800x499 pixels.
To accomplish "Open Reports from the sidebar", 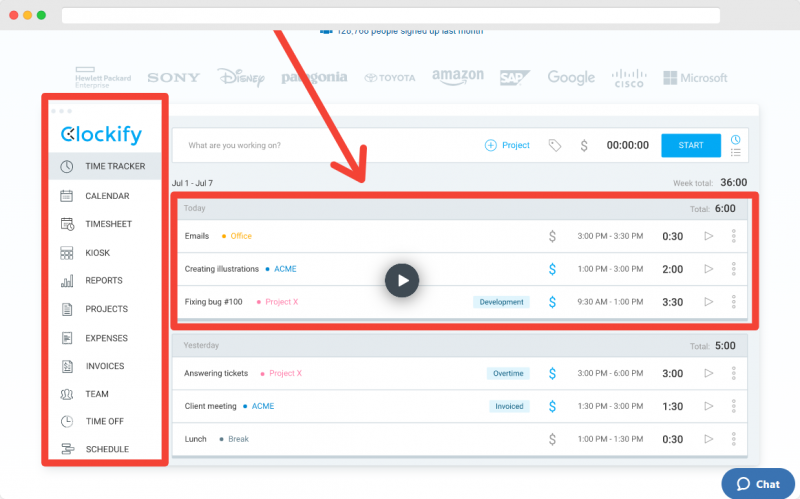I will tap(105, 281).
